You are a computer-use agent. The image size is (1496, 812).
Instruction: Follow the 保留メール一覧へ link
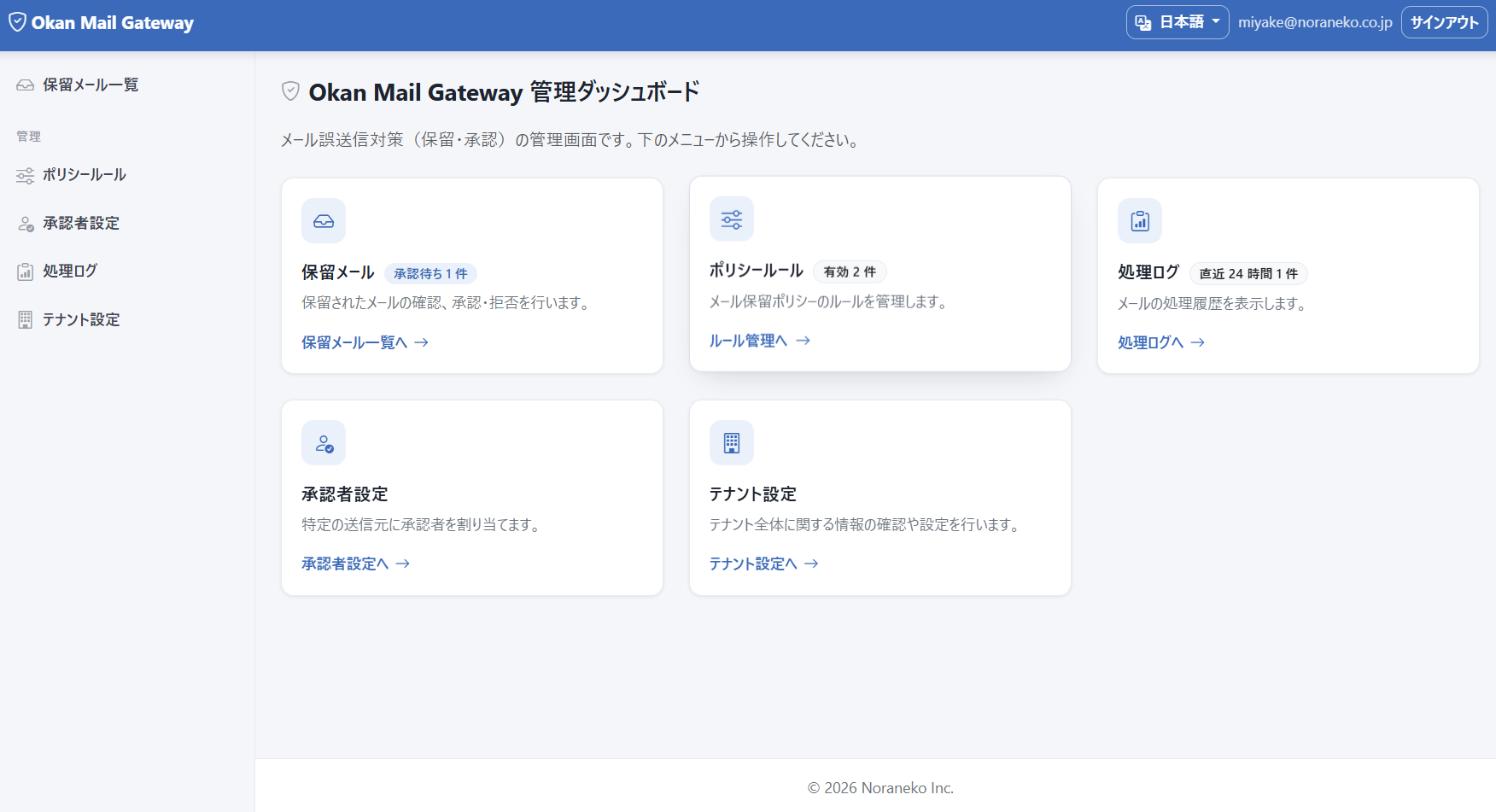(x=365, y=342)
